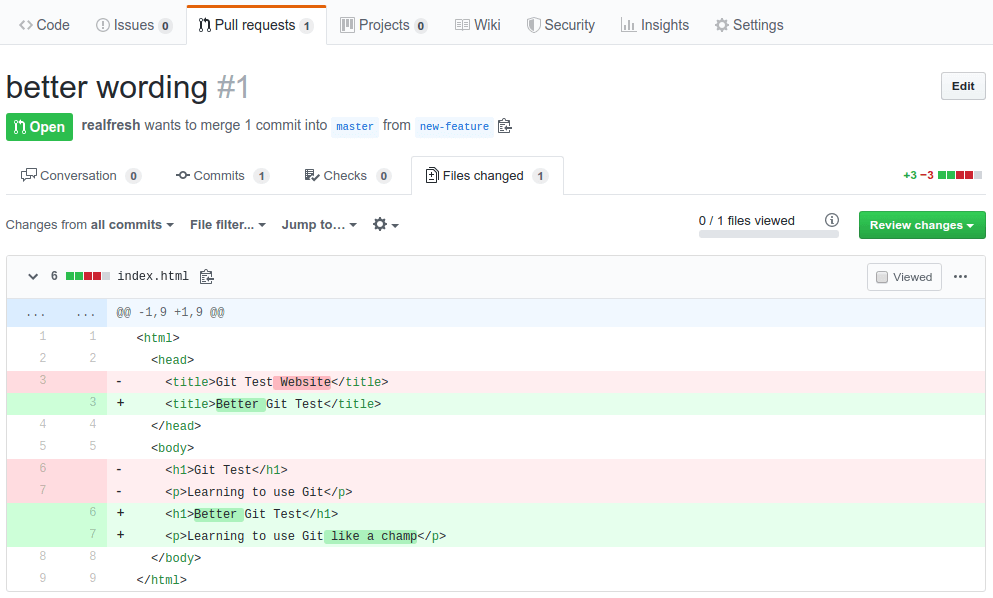993x598 pixels.
Task: Click the info icon beside files viewed counter
Action: (832, 220)
